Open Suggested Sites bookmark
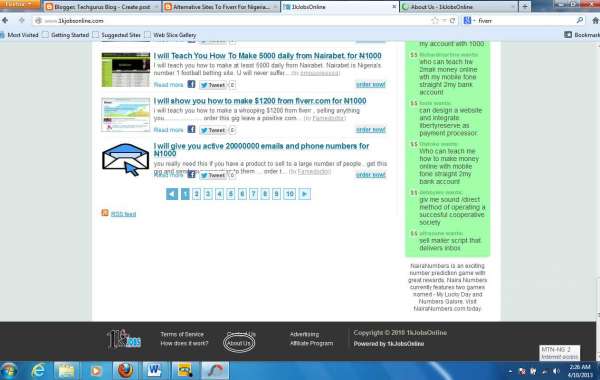Screen dimensions: 600x380 click(117, 35)
